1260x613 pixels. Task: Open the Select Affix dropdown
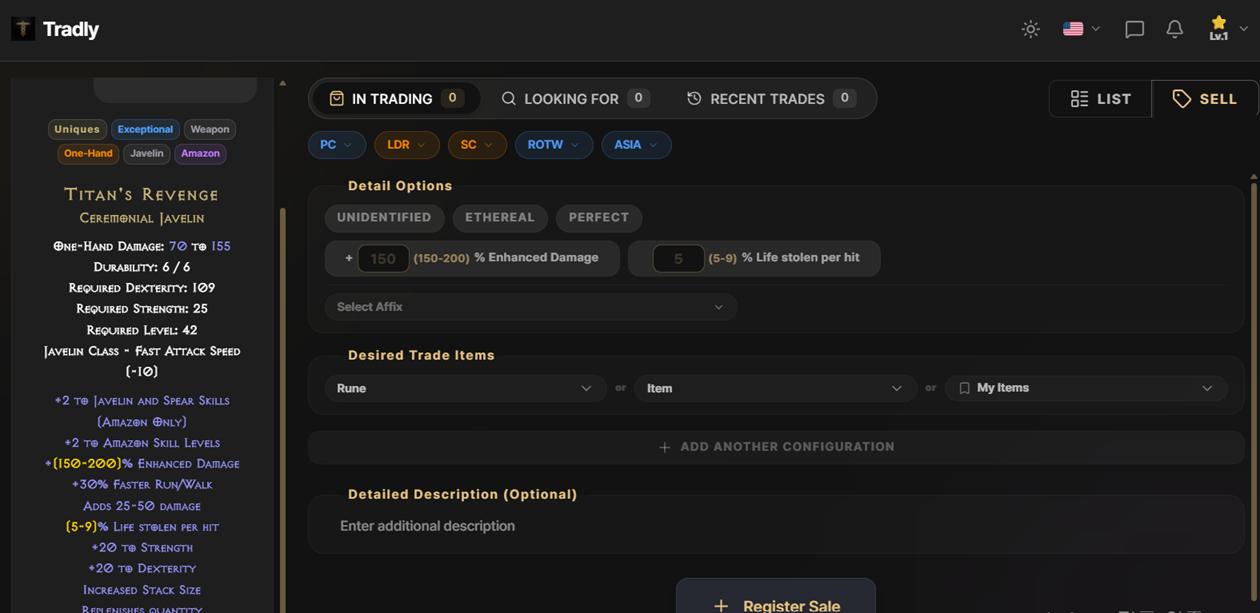click(x=531, y=307)
